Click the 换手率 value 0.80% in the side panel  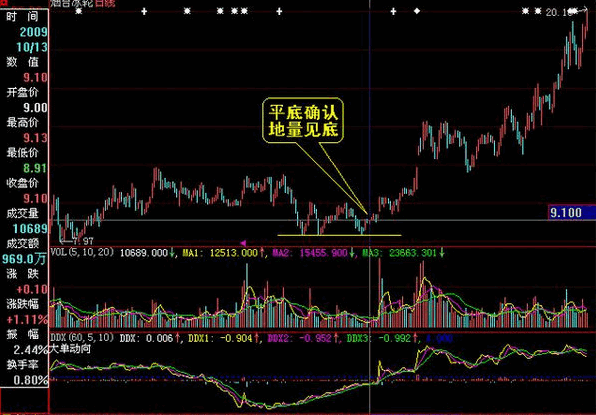pyautogui.click(x=30, y=380)
